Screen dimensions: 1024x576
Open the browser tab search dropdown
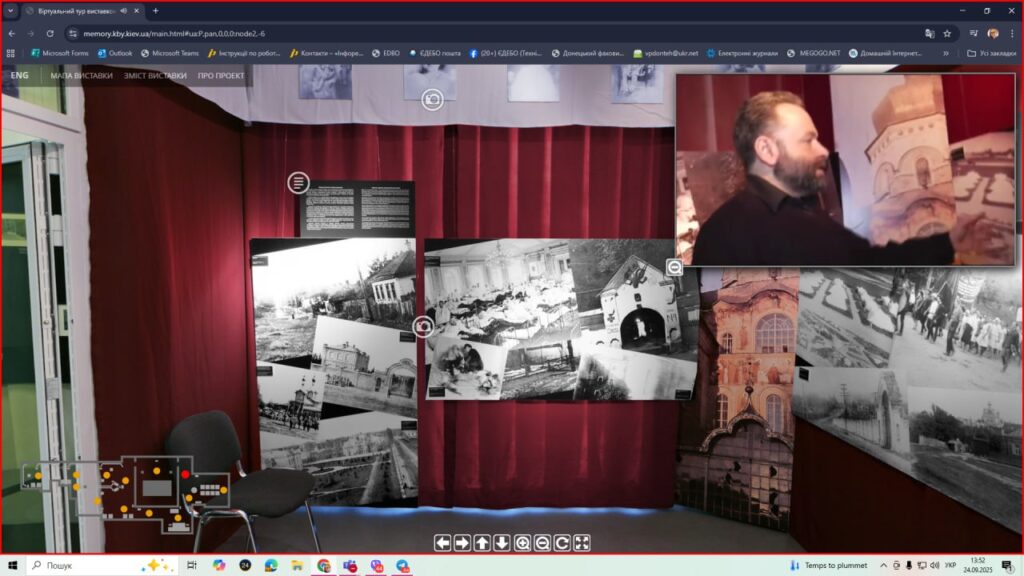click(x=11, y=10)
